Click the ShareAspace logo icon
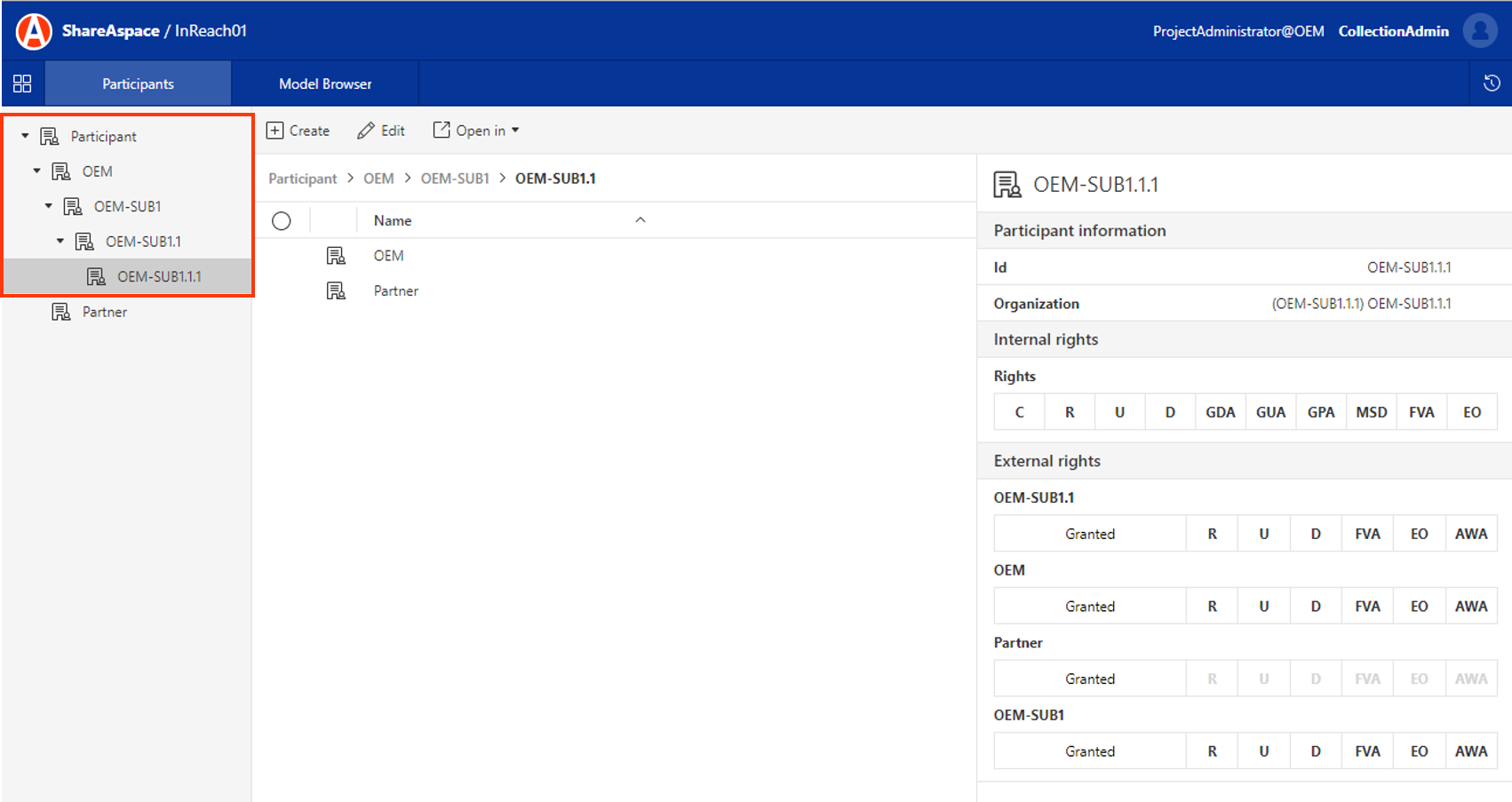The image size is (1512, 802). point(34,31)
